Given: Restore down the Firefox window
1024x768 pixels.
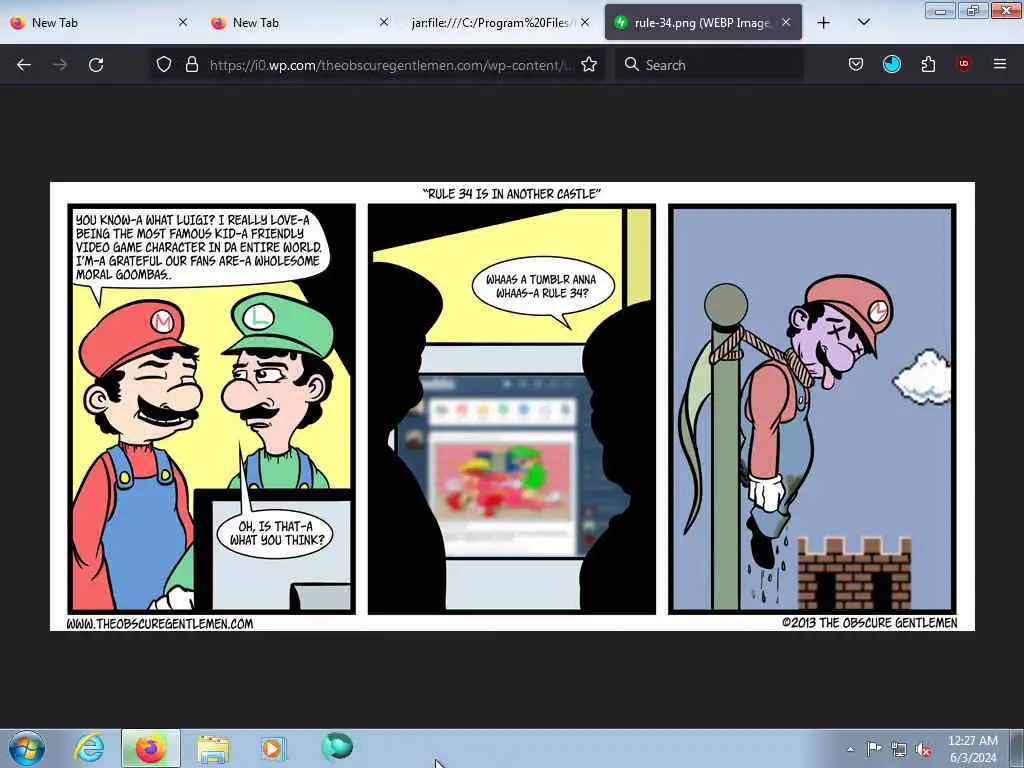Looking at the screenshot, I should pos(972,10).
